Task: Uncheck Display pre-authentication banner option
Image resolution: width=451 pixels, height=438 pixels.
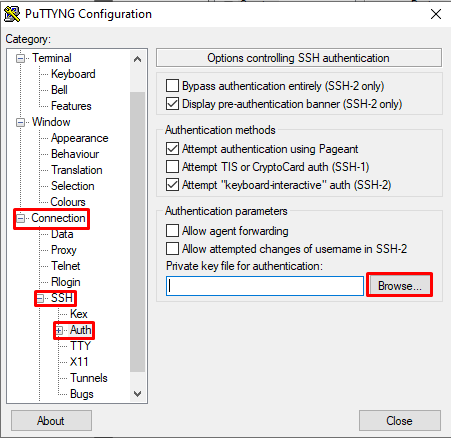Action: 172,104
